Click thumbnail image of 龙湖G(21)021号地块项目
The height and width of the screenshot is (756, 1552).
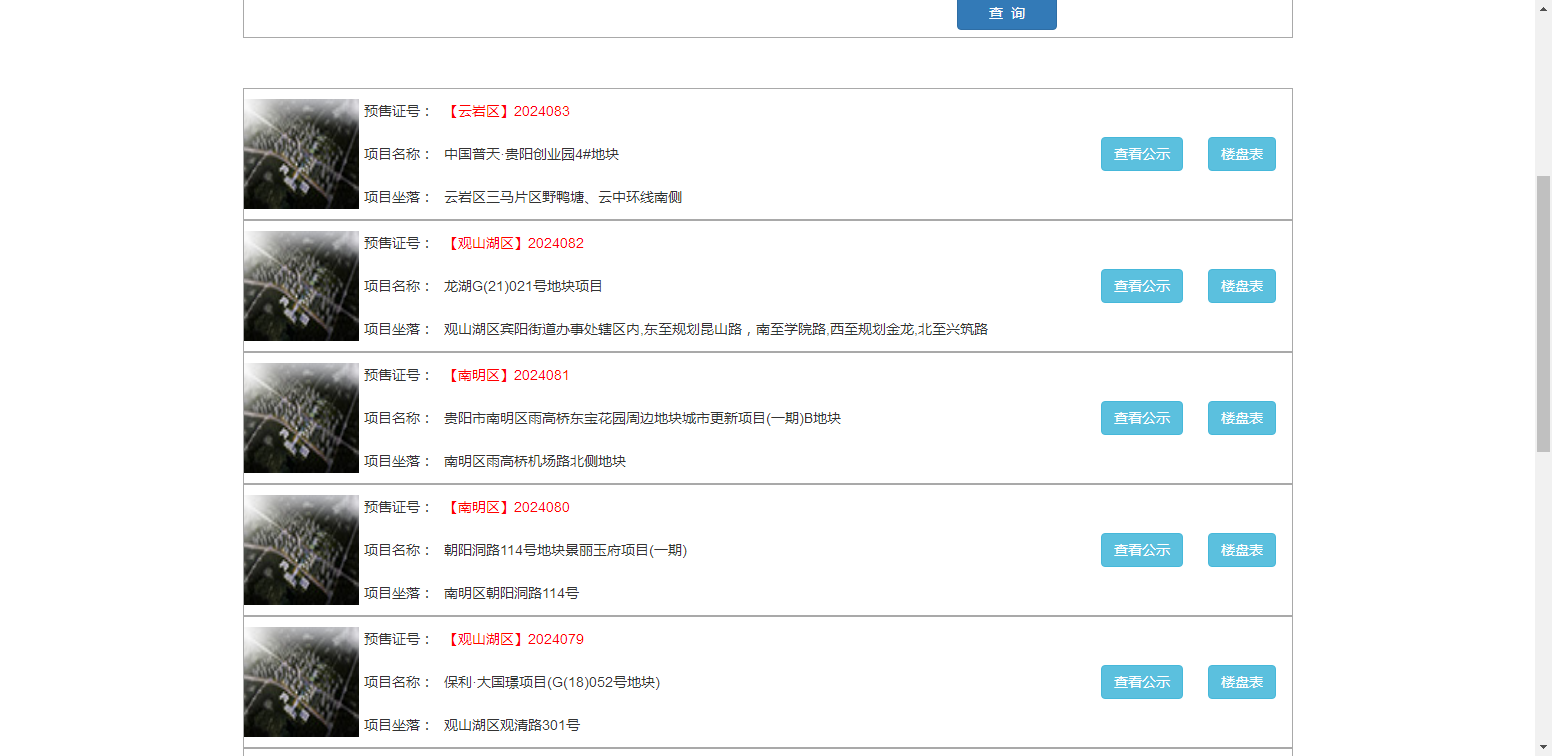click(x=301, y=286)
